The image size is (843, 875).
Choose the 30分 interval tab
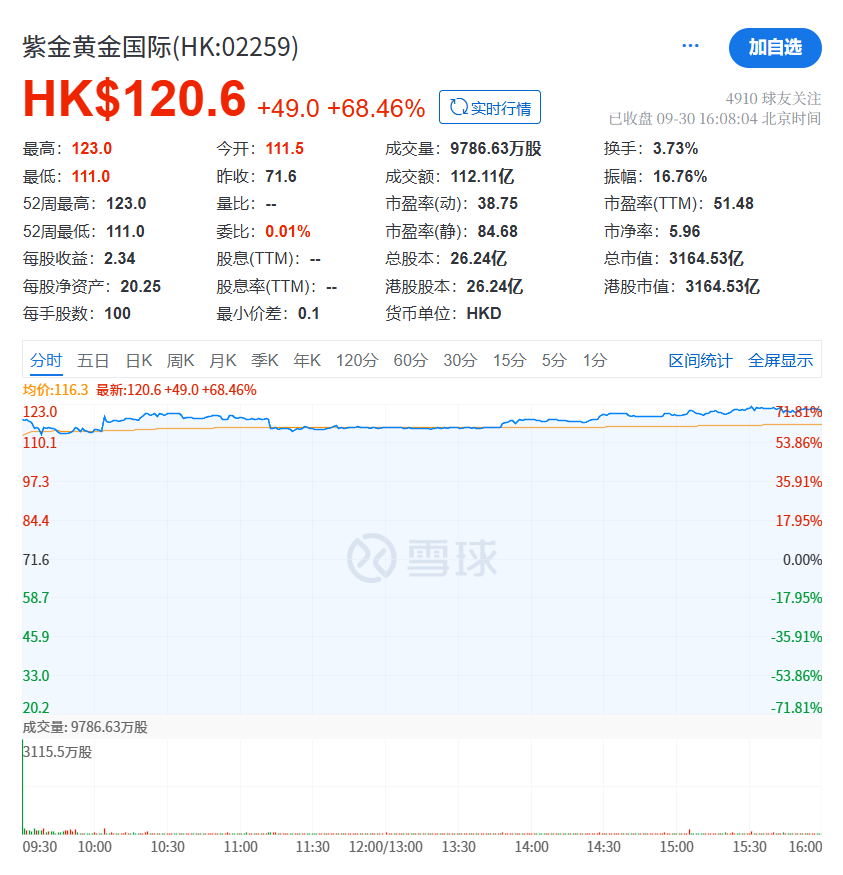pyautogui.click(x=460, y=361)
